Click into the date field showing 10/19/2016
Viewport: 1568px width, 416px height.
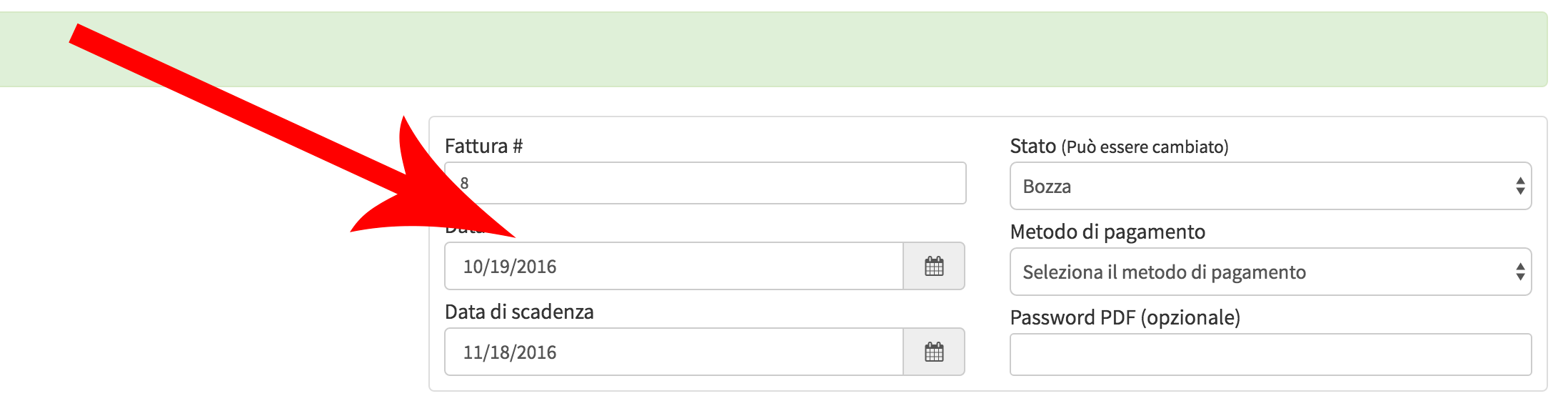tap(674, 266)
